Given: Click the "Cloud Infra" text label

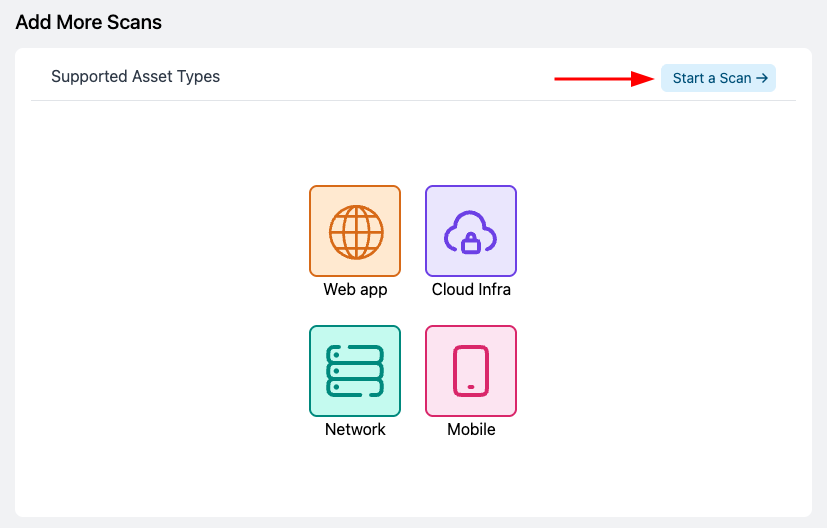Looking at the screenshot, I should pos(471,290).
